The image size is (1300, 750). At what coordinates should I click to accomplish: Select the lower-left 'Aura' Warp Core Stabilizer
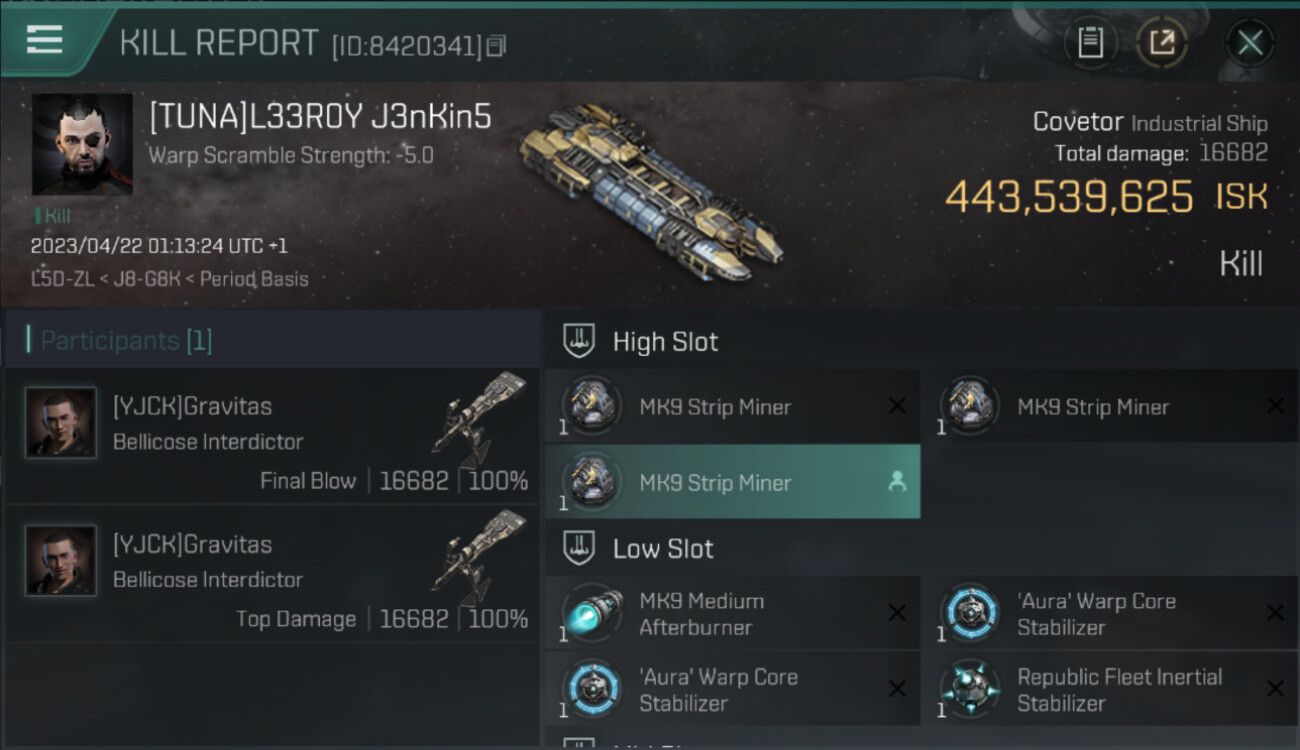point(733,690)
